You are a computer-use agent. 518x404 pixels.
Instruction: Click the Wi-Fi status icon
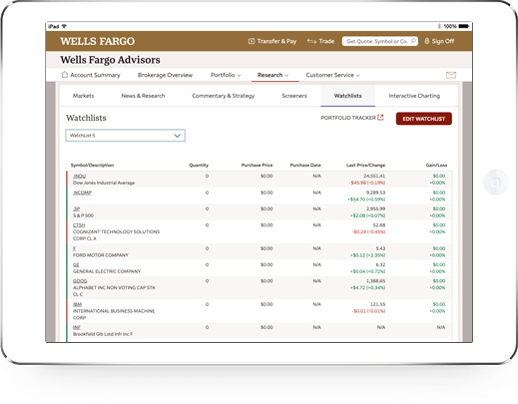[64, 26]
